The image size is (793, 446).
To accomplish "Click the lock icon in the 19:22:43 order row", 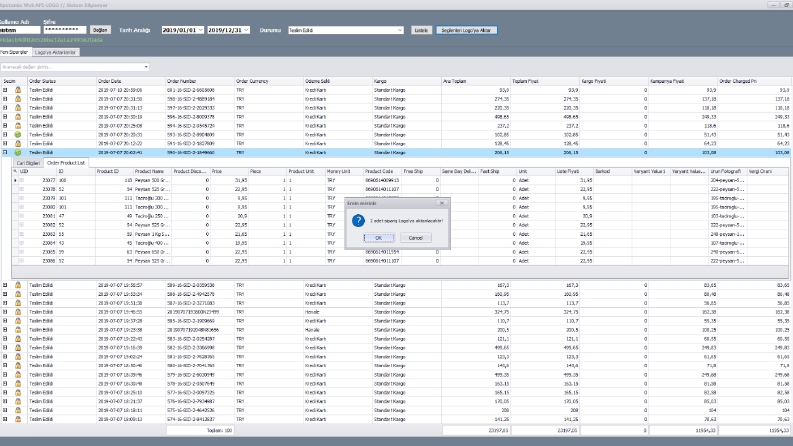I will tap(18, 339).
